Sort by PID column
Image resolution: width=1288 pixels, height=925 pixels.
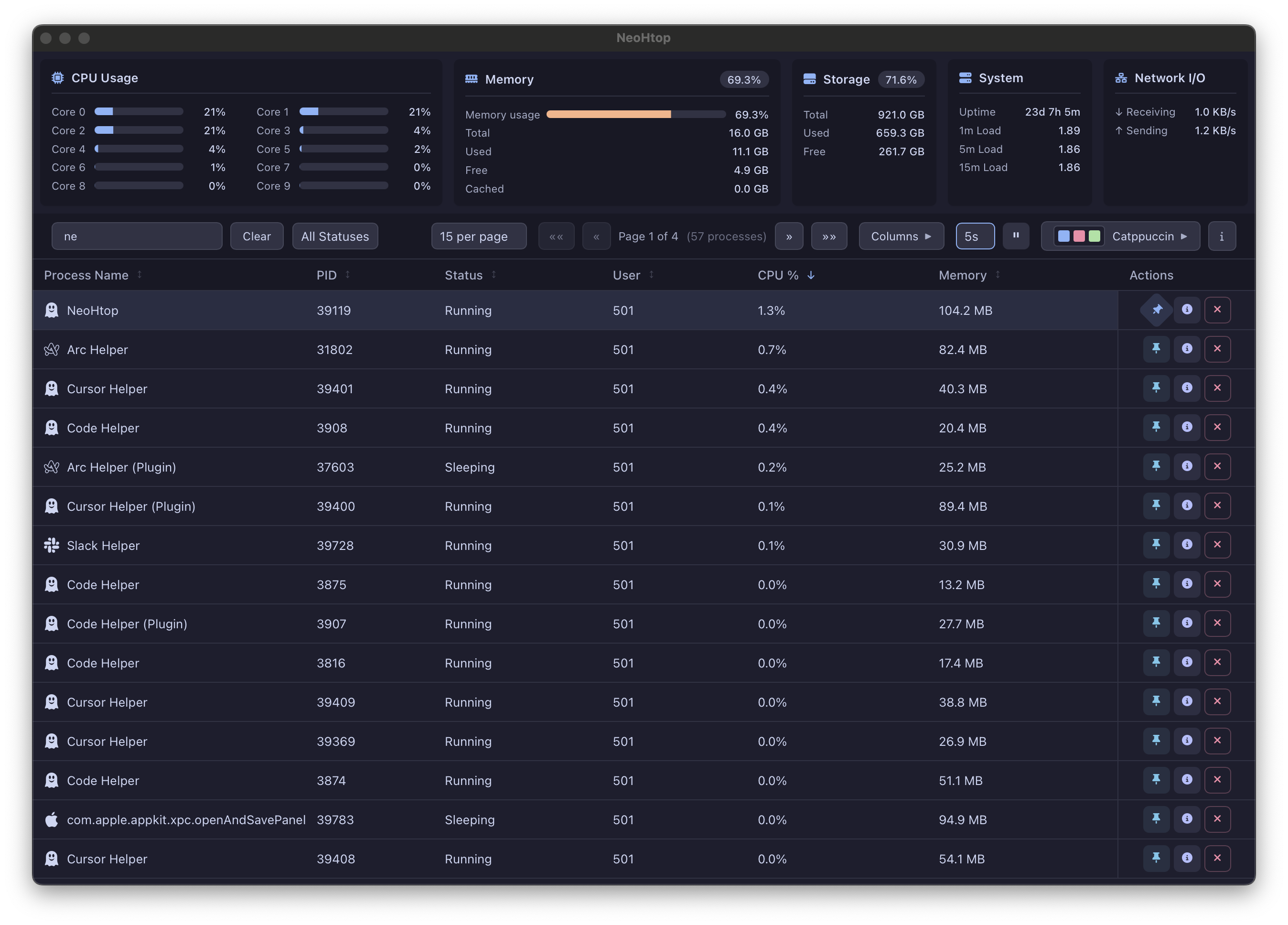pos(333,275)
